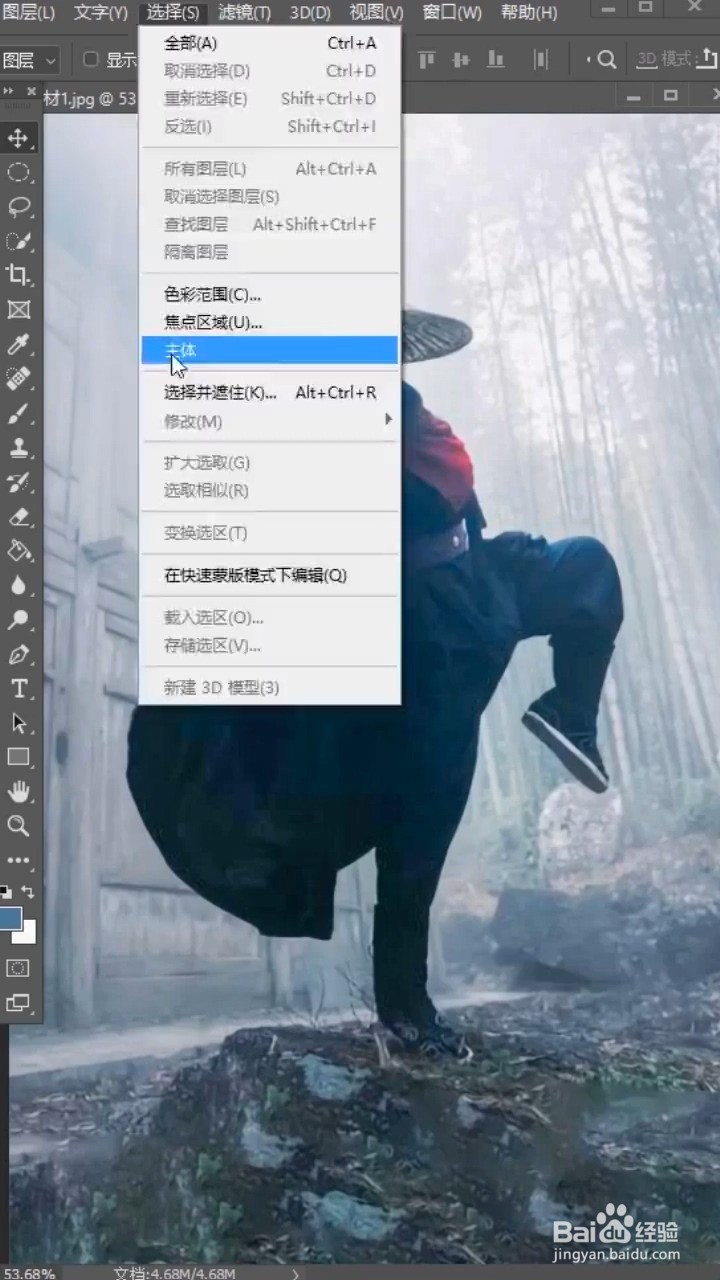
Task: Select the Quick Selection tool
Action: point(19,241)
